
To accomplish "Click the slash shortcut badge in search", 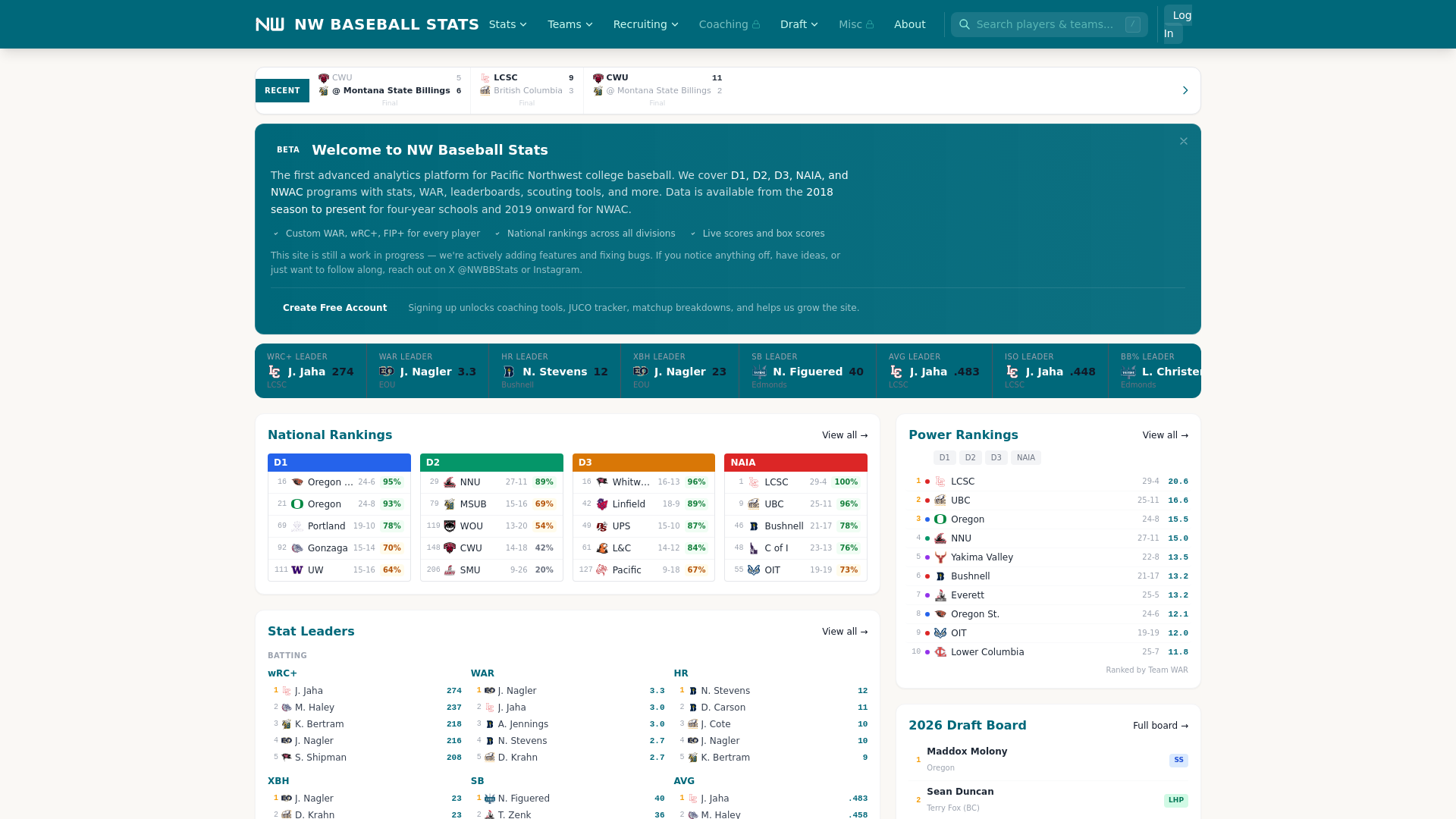I will point(1133,24).
